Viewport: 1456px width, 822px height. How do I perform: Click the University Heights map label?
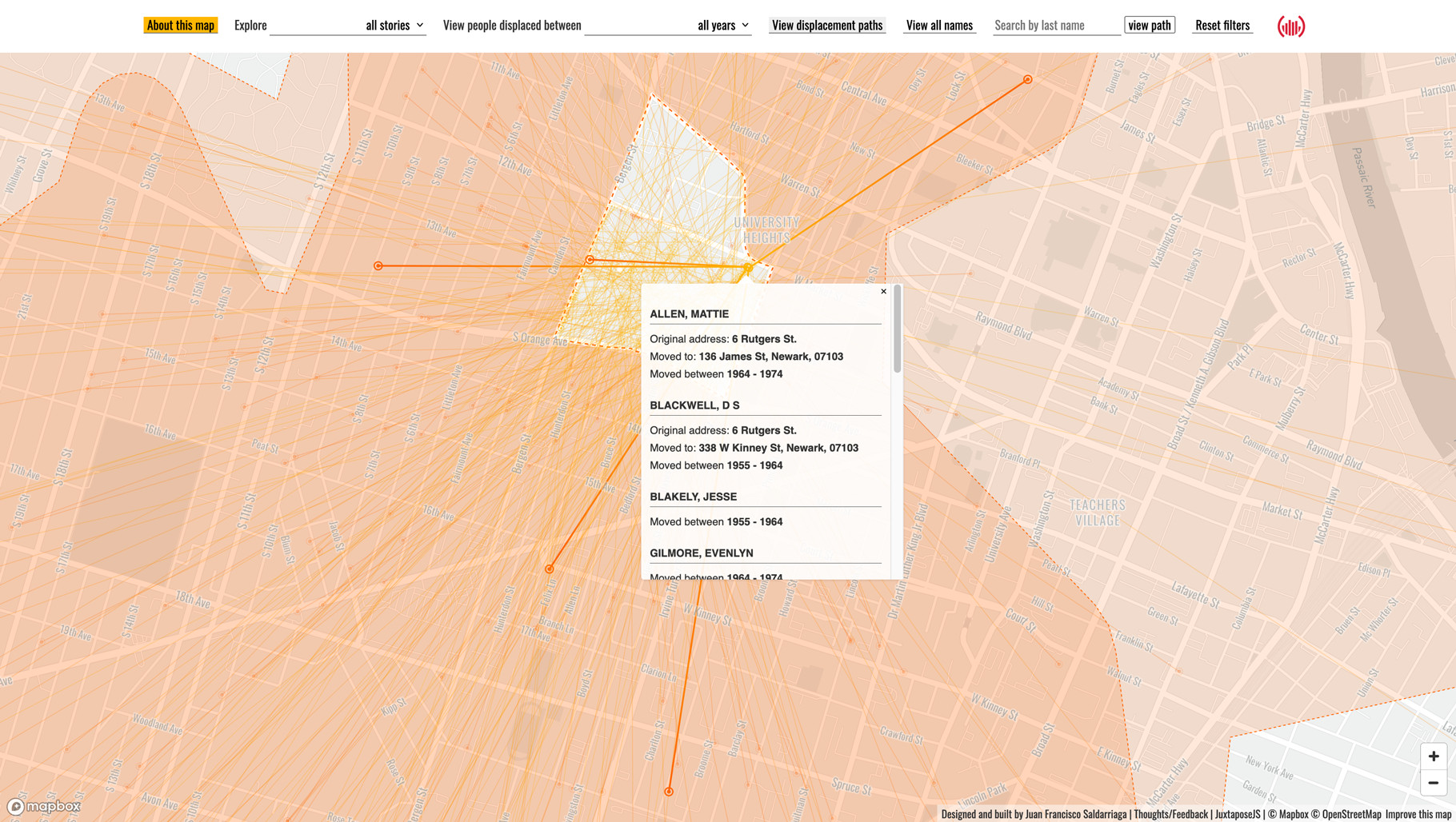[x=766, y=229]
